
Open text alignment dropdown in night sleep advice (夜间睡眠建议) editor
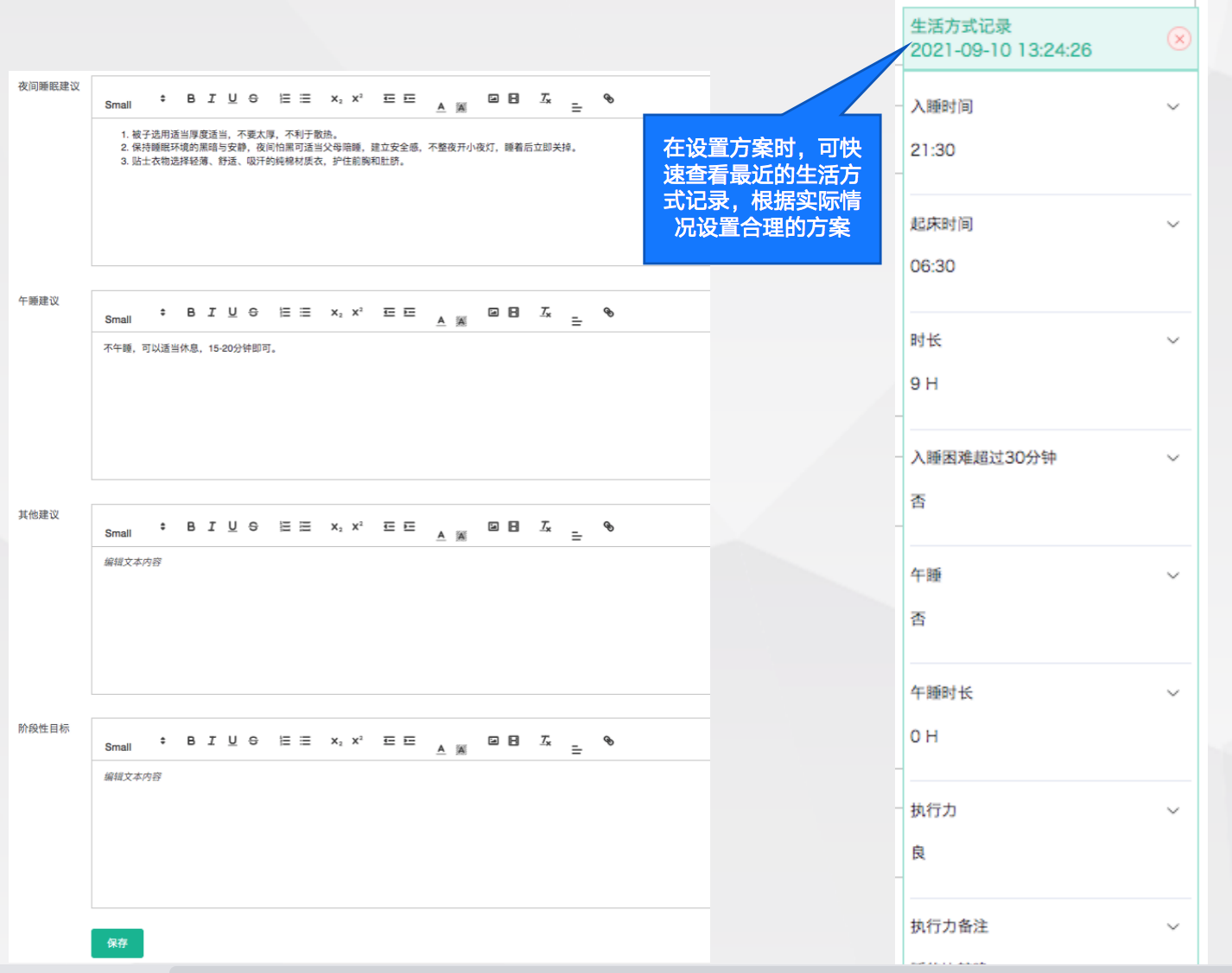(576, 107)
